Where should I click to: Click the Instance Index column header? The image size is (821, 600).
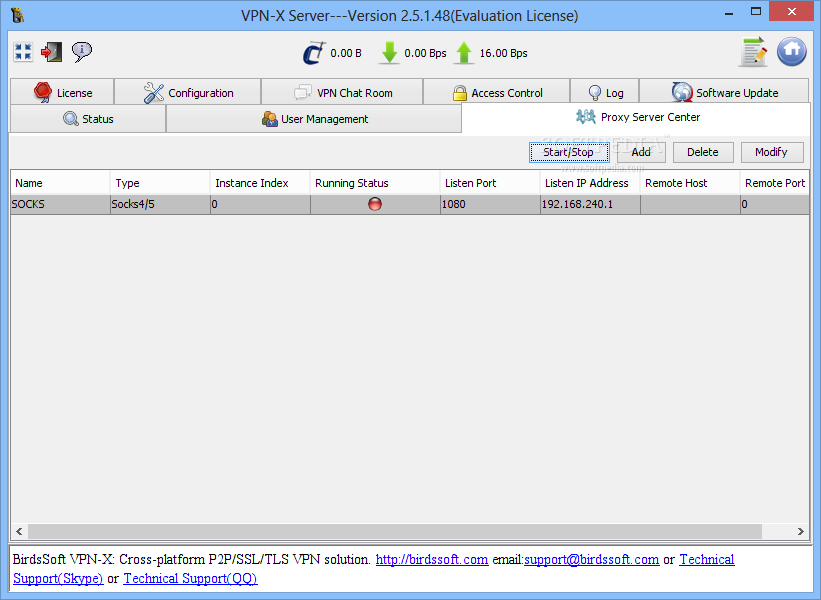pyautogui.click(x=260, y=183)
